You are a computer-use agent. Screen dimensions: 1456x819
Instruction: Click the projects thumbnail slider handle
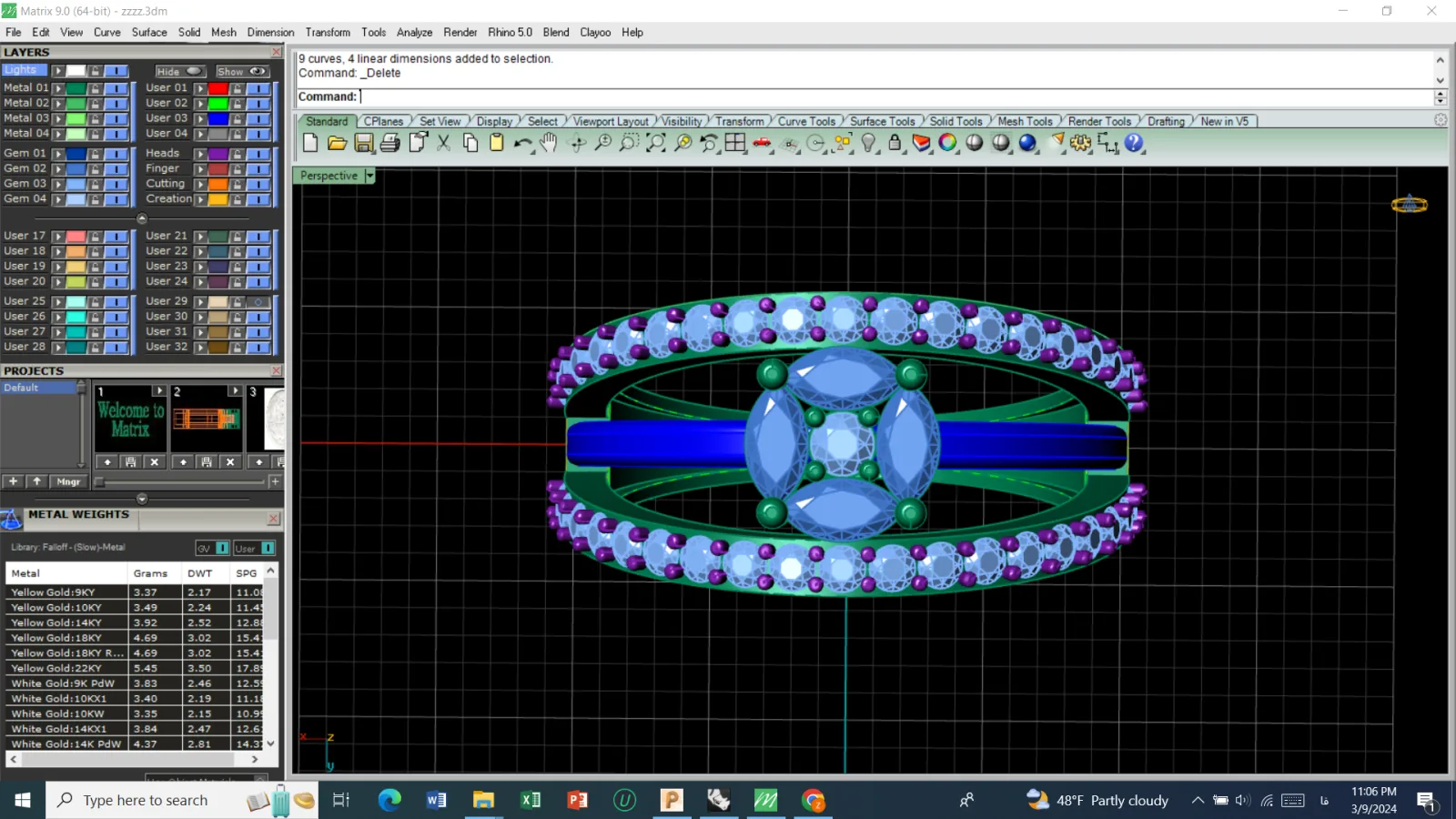tap(100, 481)
